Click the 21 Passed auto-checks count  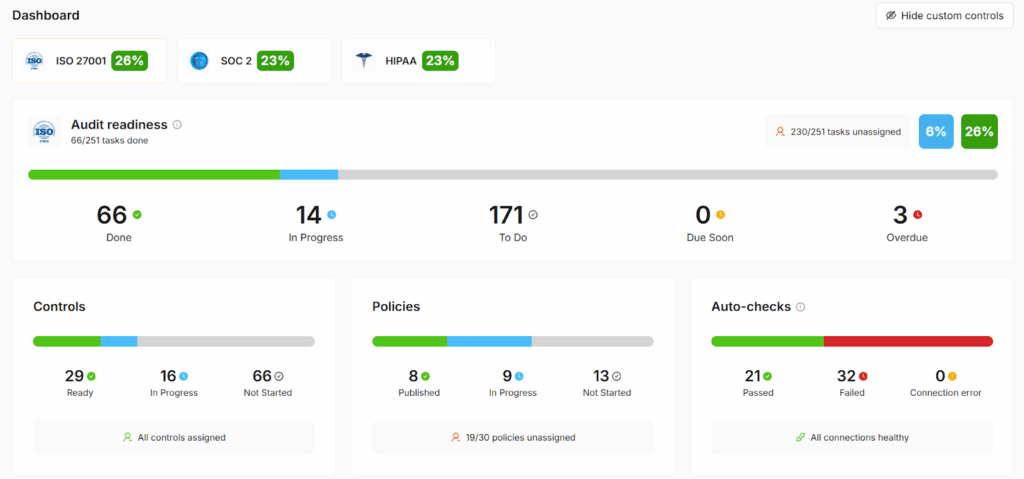[x=752, y=376]
